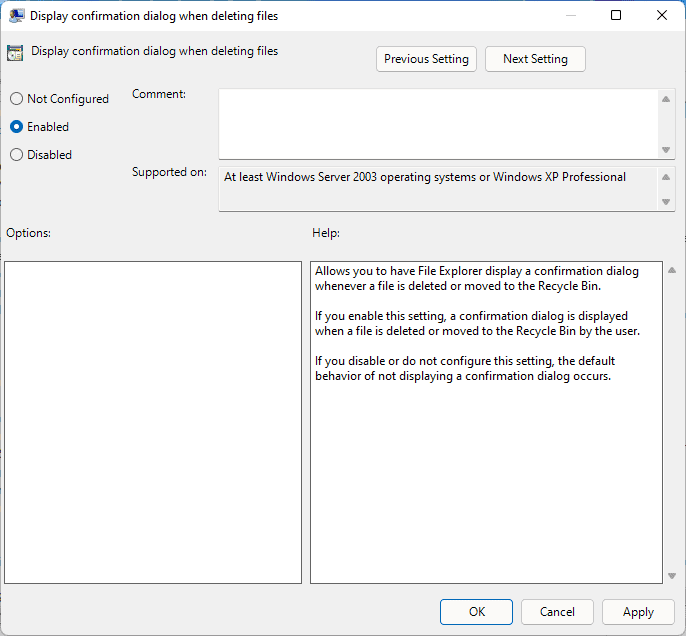
Task: Select the Enabled radio option
Action: point(39,127)
